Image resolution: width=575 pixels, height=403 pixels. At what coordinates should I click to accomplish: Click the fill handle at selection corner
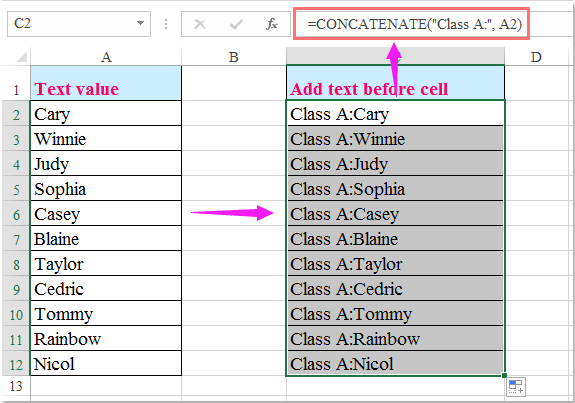point(505,375)
